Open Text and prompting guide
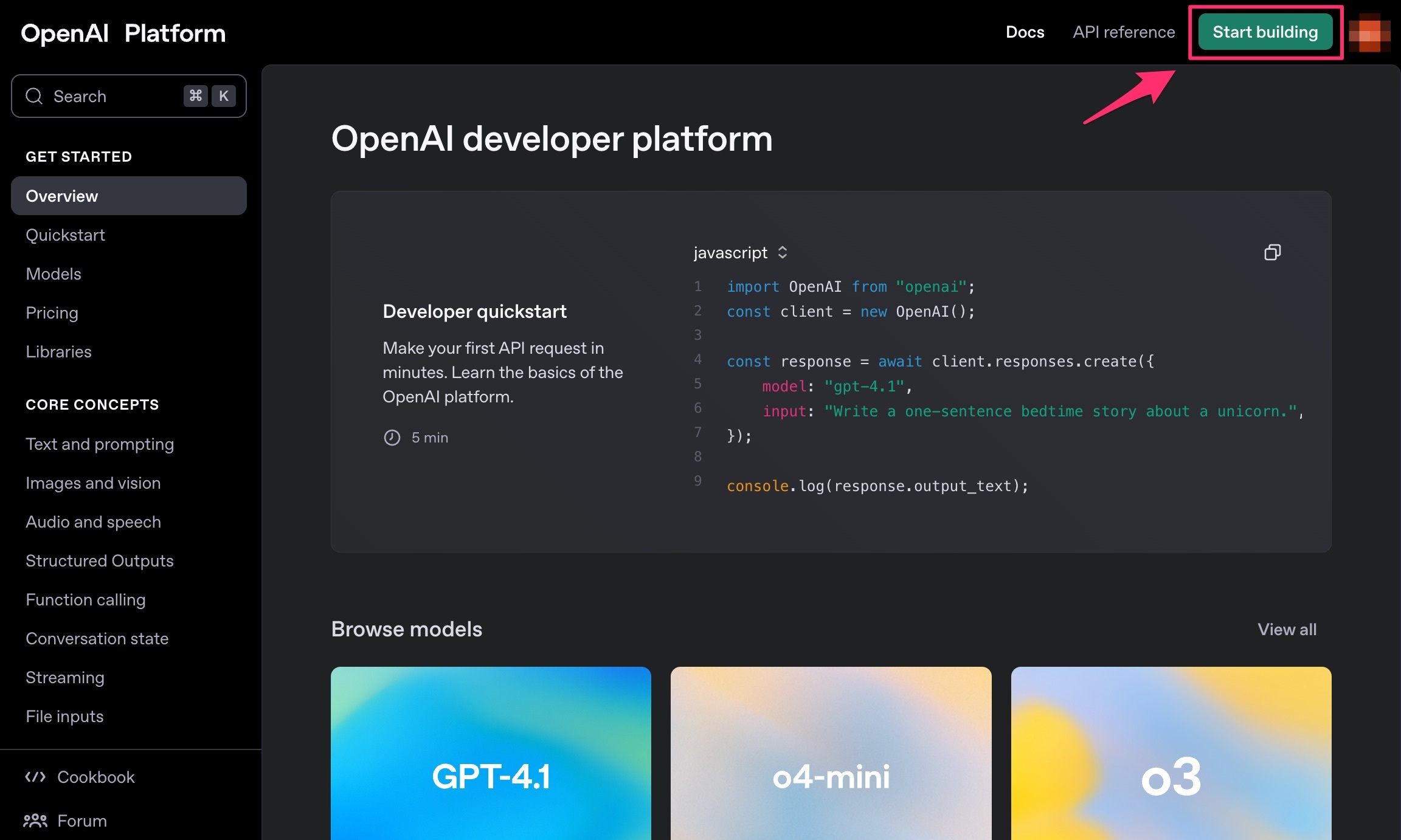1401x840 pixels. tap(100, 444)
